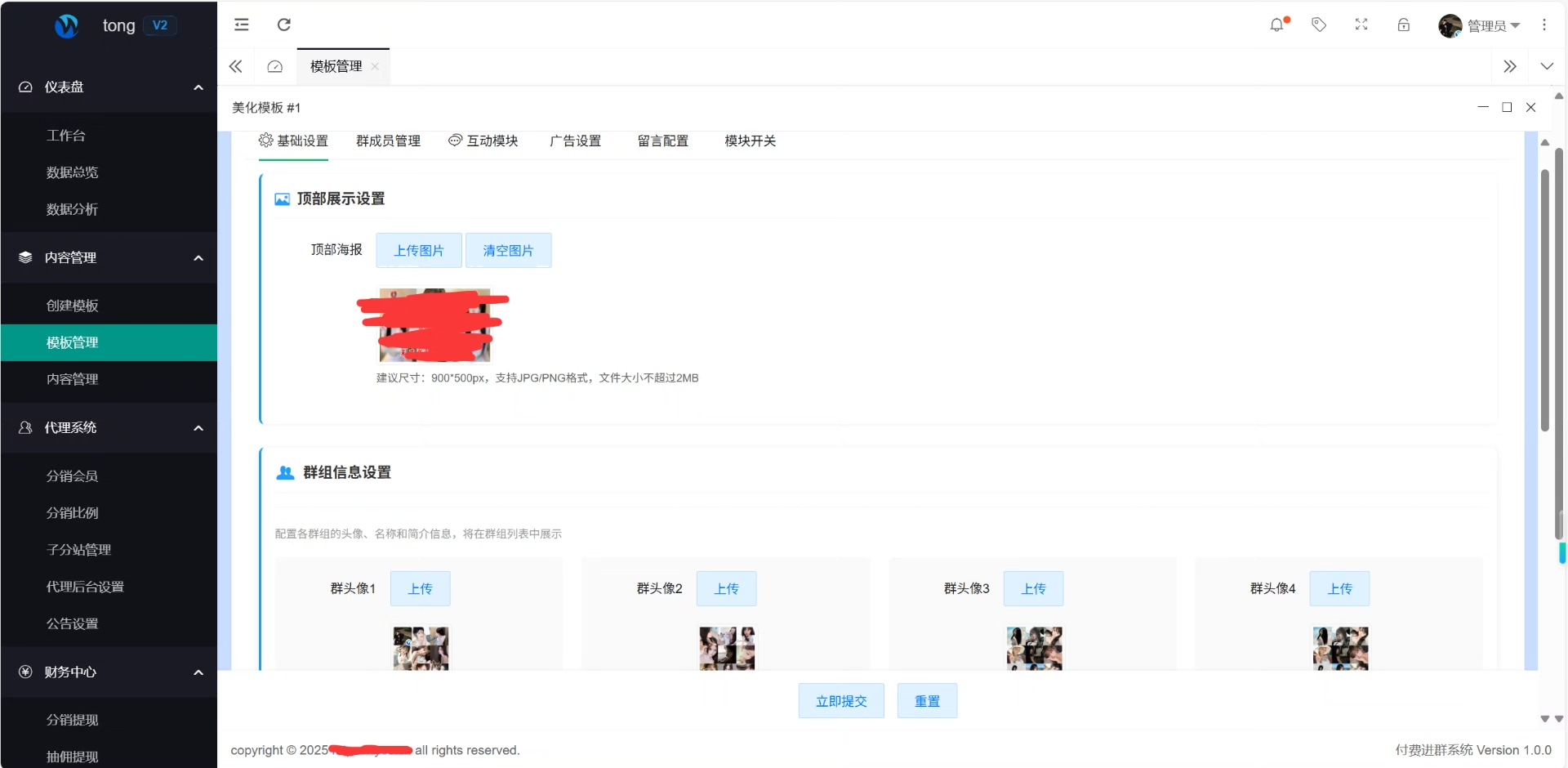The height and width of the screenshot is (768, 1568).
Task: Toggle the sidebar collapse icon
Action: (x=242, y=25)
